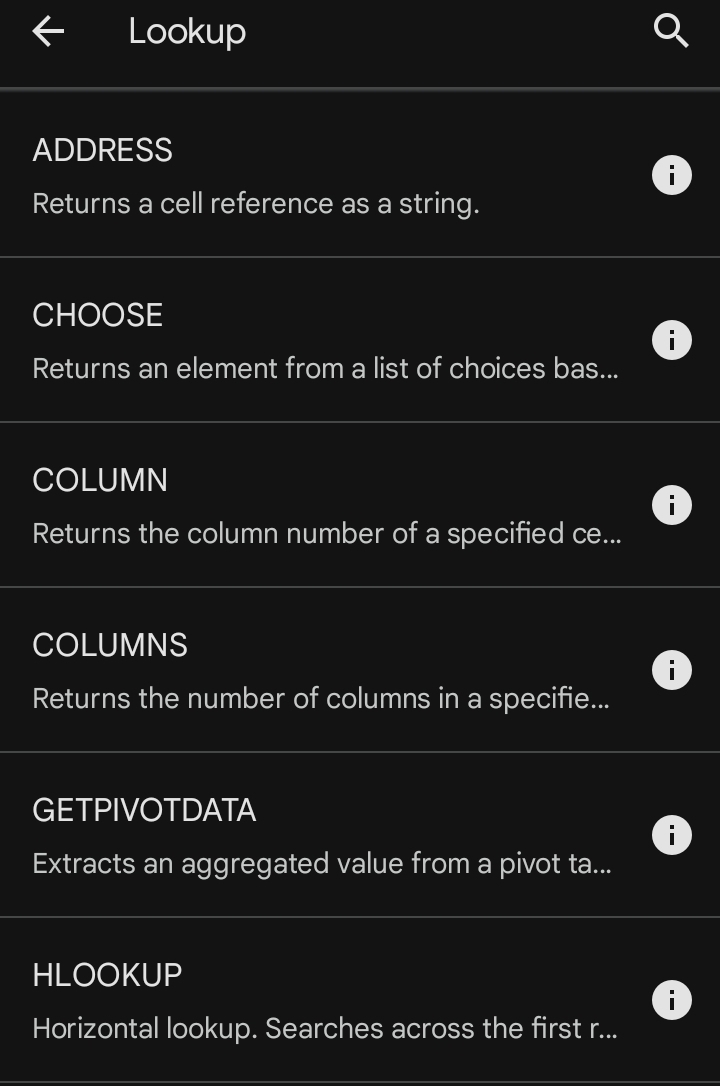Show info for GETPIVOTDATA function
The width and height of the screenshot is (720, 1086).
click(x=672, y=835)
